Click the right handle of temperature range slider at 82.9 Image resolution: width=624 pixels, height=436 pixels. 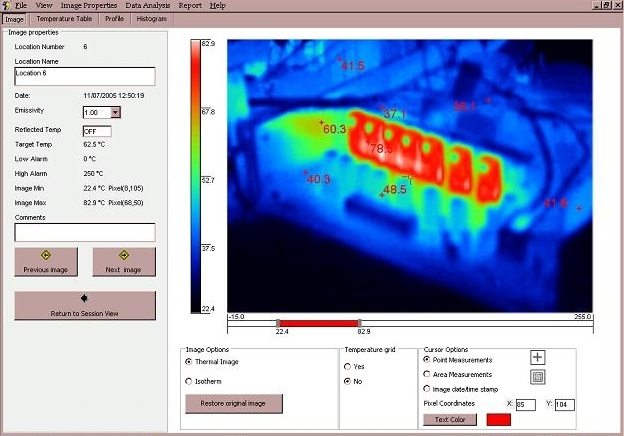tap(359, 323)
